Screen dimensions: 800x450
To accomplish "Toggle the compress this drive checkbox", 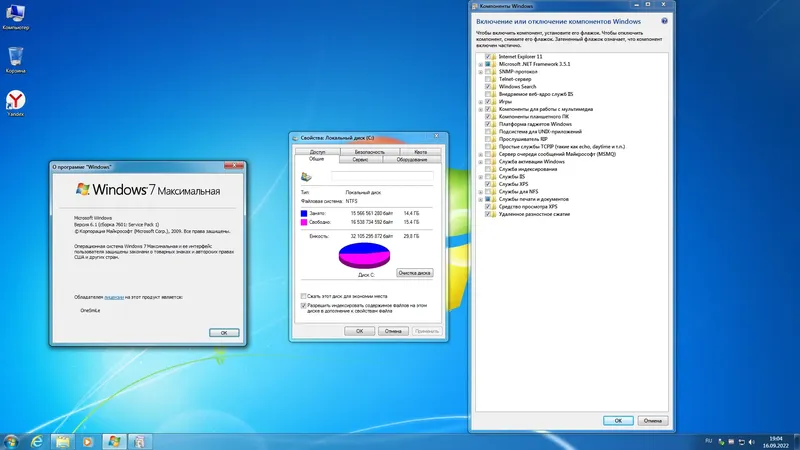I will coord(304,296).
